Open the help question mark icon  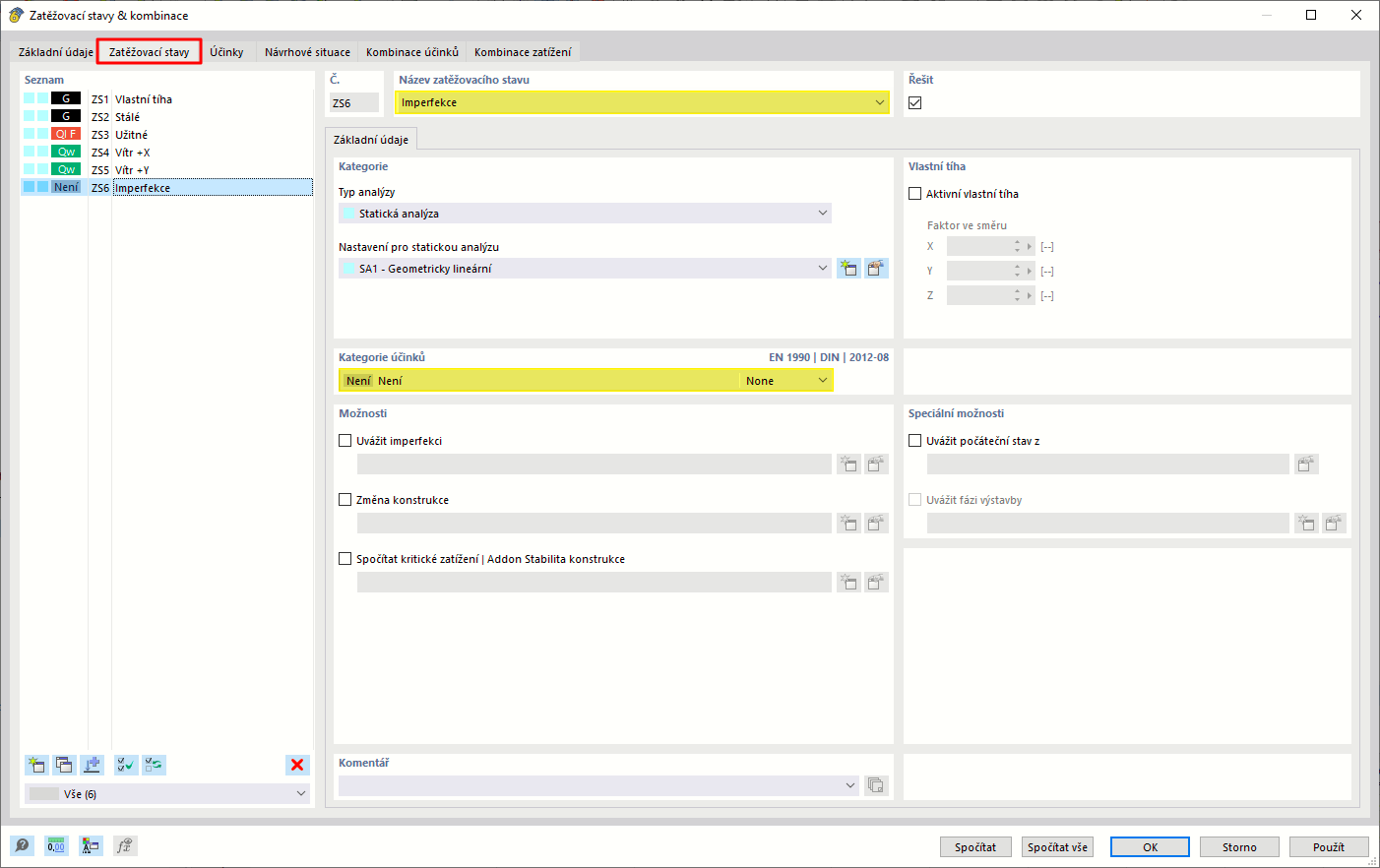coord(22,846)
